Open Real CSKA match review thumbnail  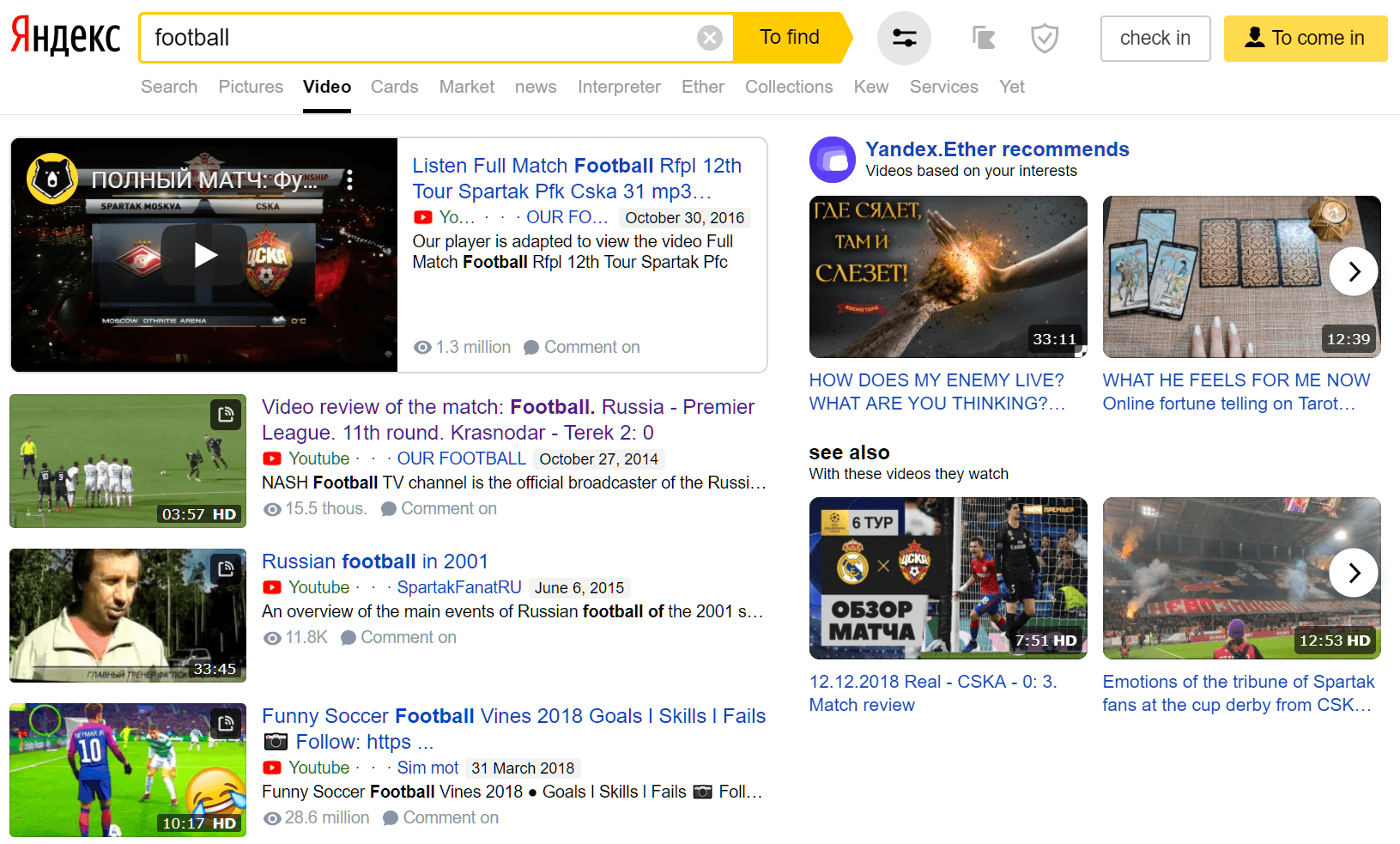(x=948, y=578)
